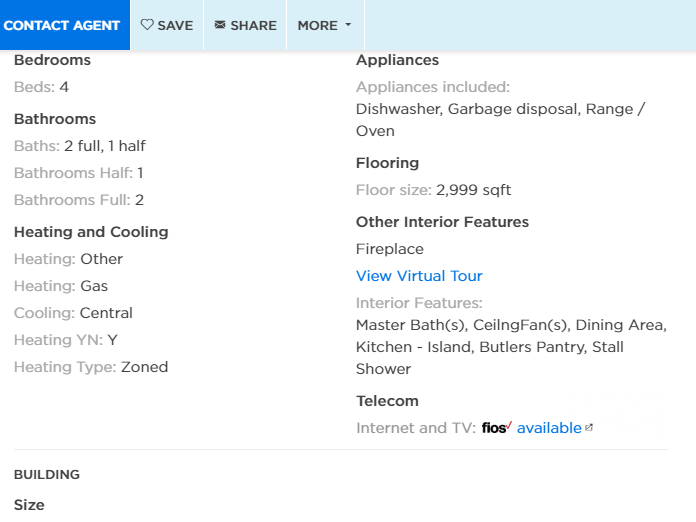Follow the Fios 'available' link

point(548,428)
